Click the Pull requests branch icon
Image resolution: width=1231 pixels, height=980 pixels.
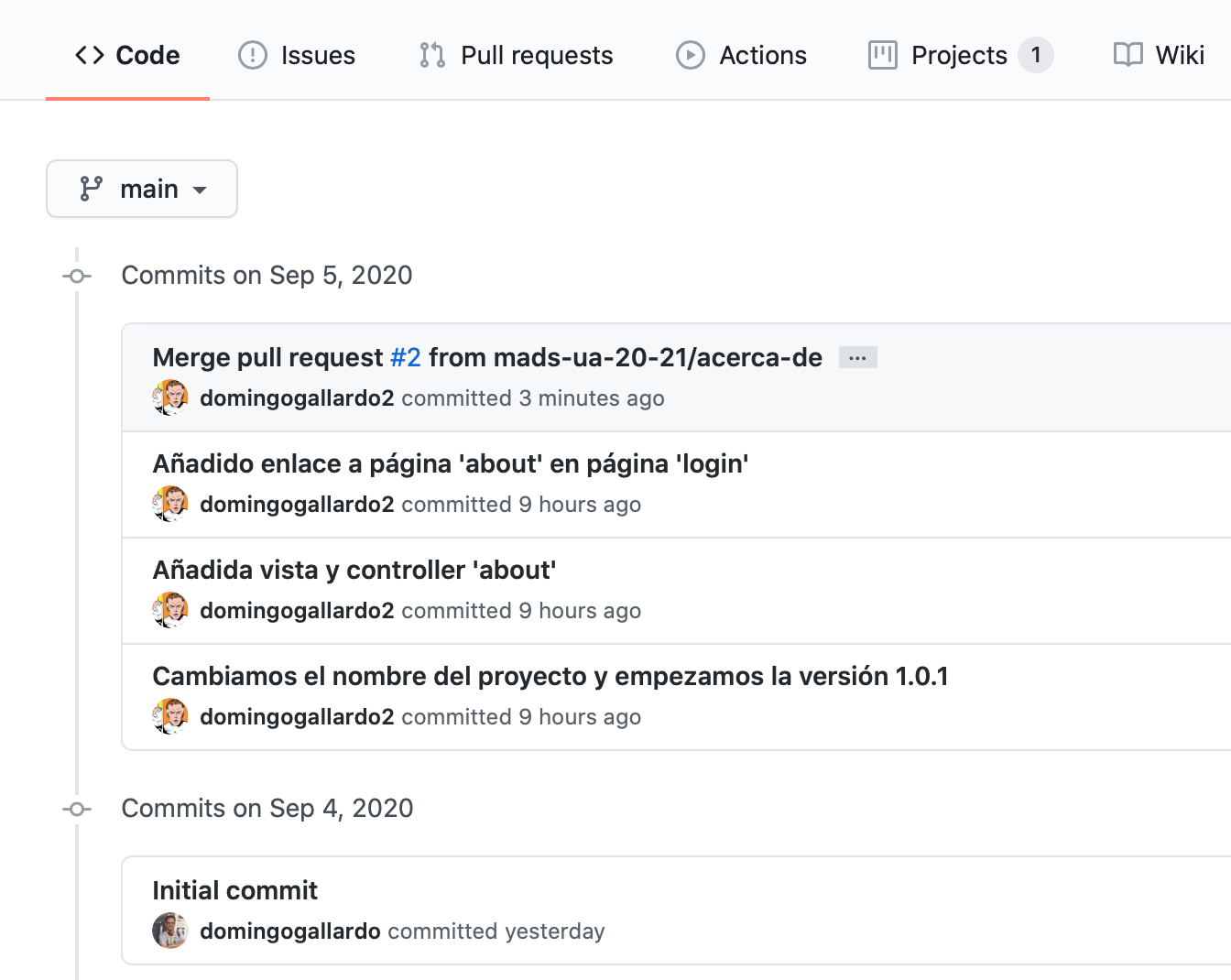tap(432, 55)
